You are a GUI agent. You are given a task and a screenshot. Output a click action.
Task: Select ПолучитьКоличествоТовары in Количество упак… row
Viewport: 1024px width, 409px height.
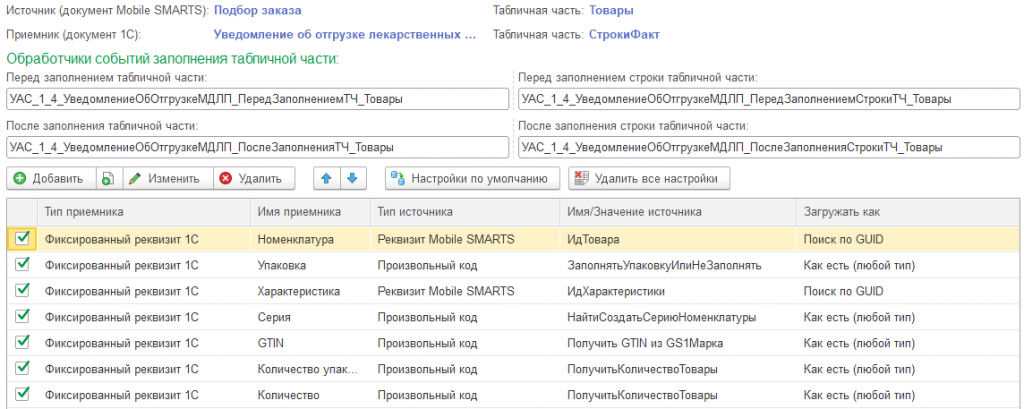click(678, 368)
